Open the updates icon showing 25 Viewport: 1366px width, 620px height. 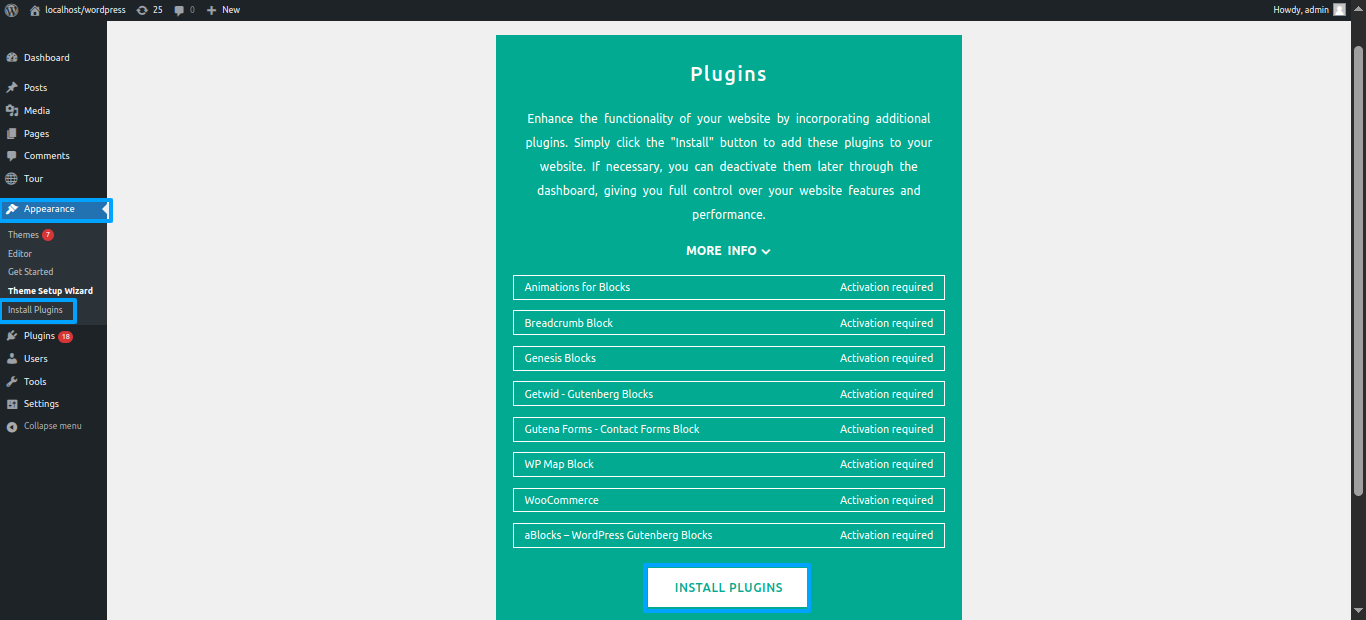pyautogui.click(x=142, y=10)
